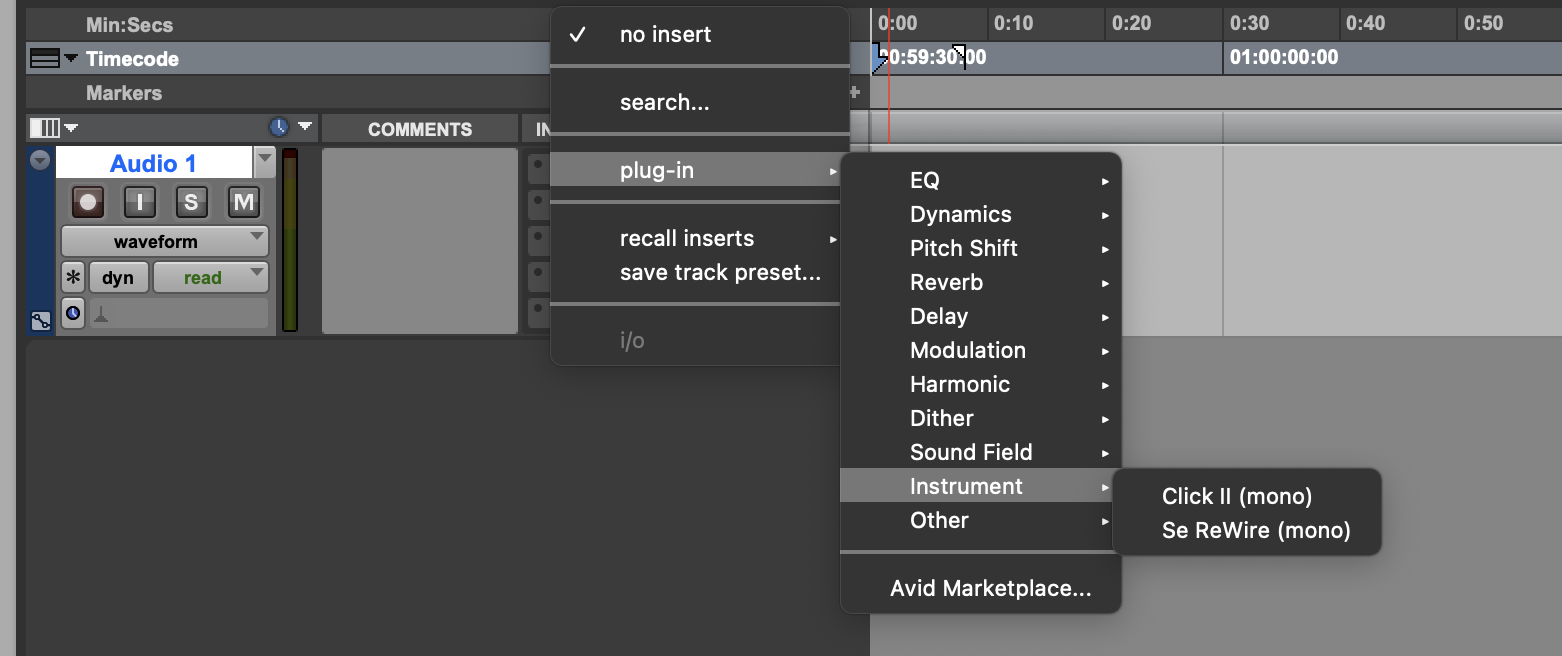The height and width of the screenshot is (656, 1562).
Task: Solo the Audio 1 track
Action: pos(191,203)
